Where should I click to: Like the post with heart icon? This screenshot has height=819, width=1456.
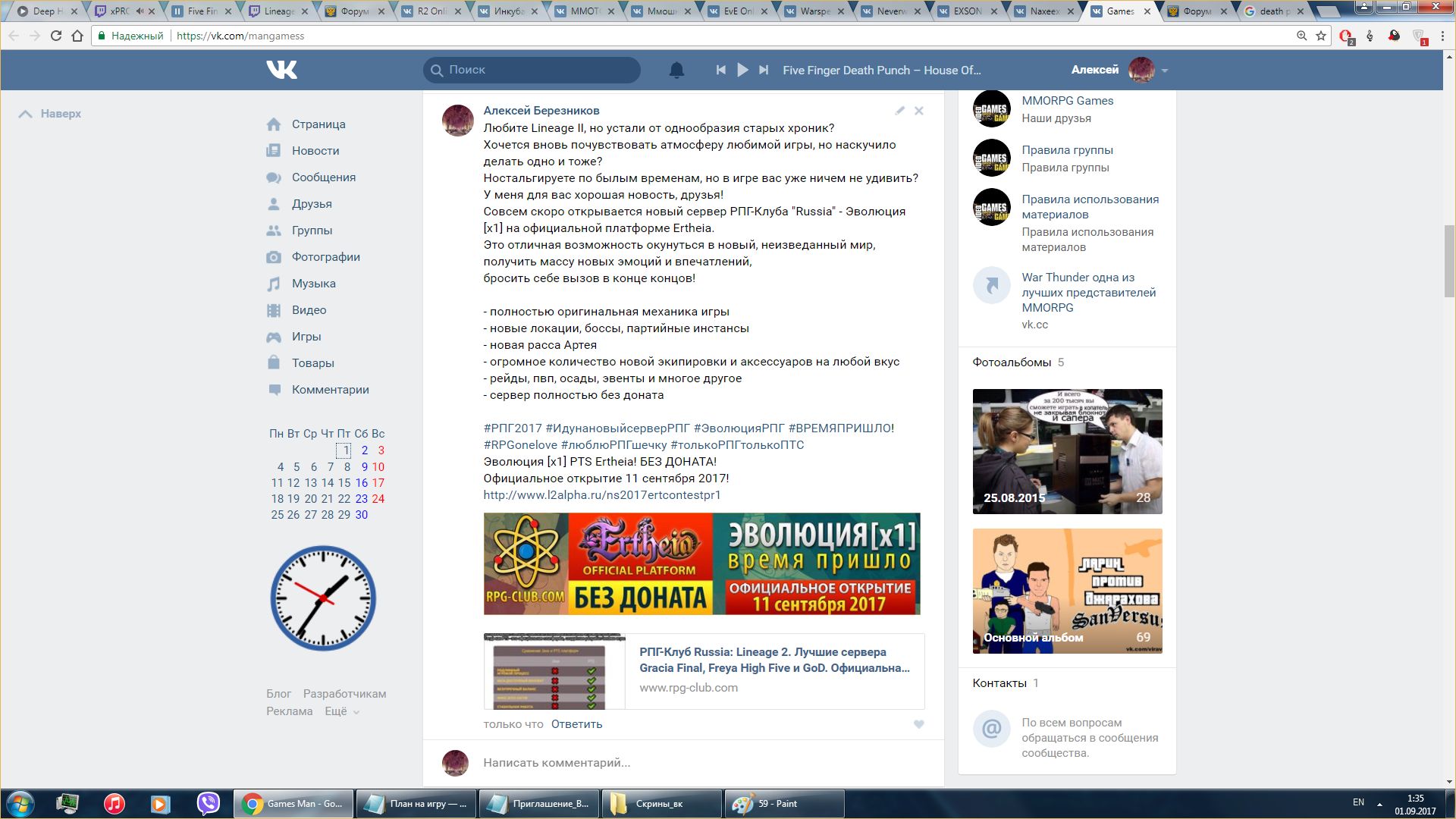click(x=919, y=724)
